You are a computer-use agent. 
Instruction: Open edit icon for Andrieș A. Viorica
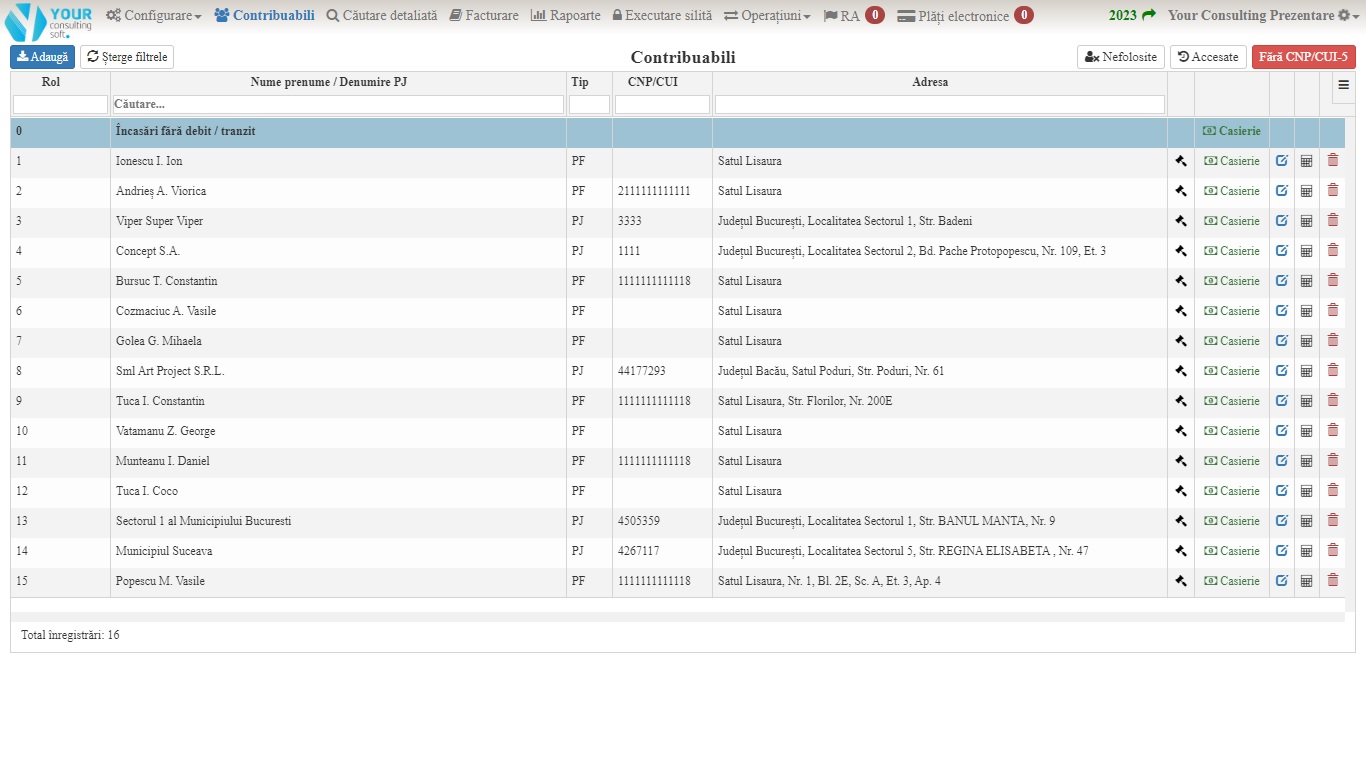(1281, 191)
